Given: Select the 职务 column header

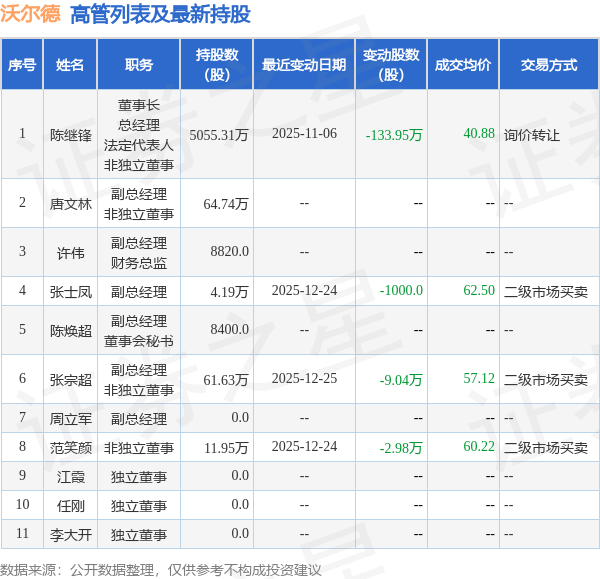Looking at the screenshot, I should pyautogui.click(x=139, y=65).
